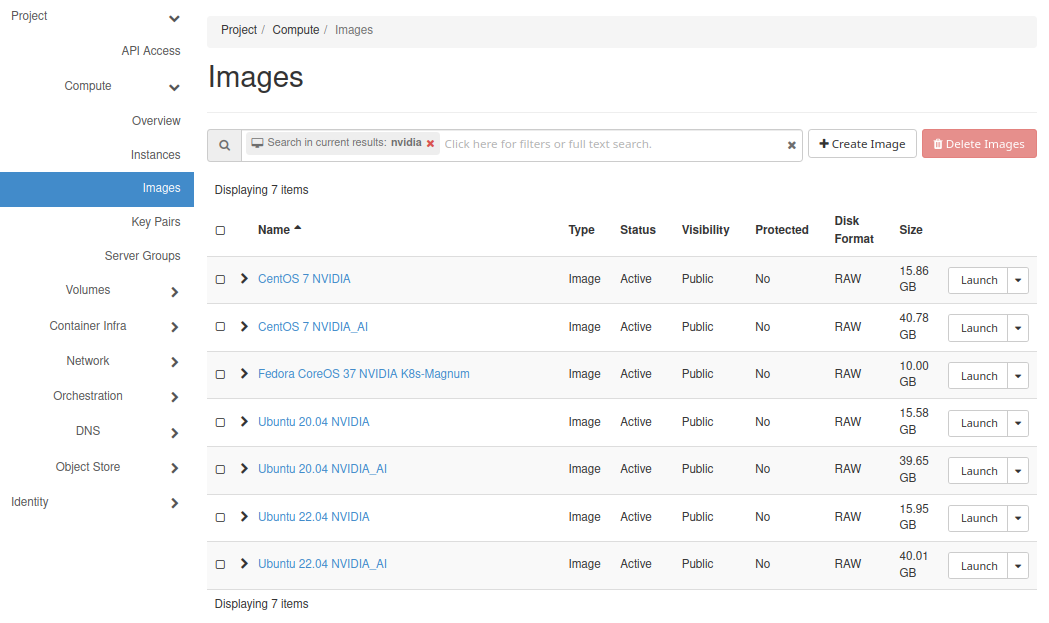
Task: Remove the nvidia search filter tag
Action: (431, 144)
